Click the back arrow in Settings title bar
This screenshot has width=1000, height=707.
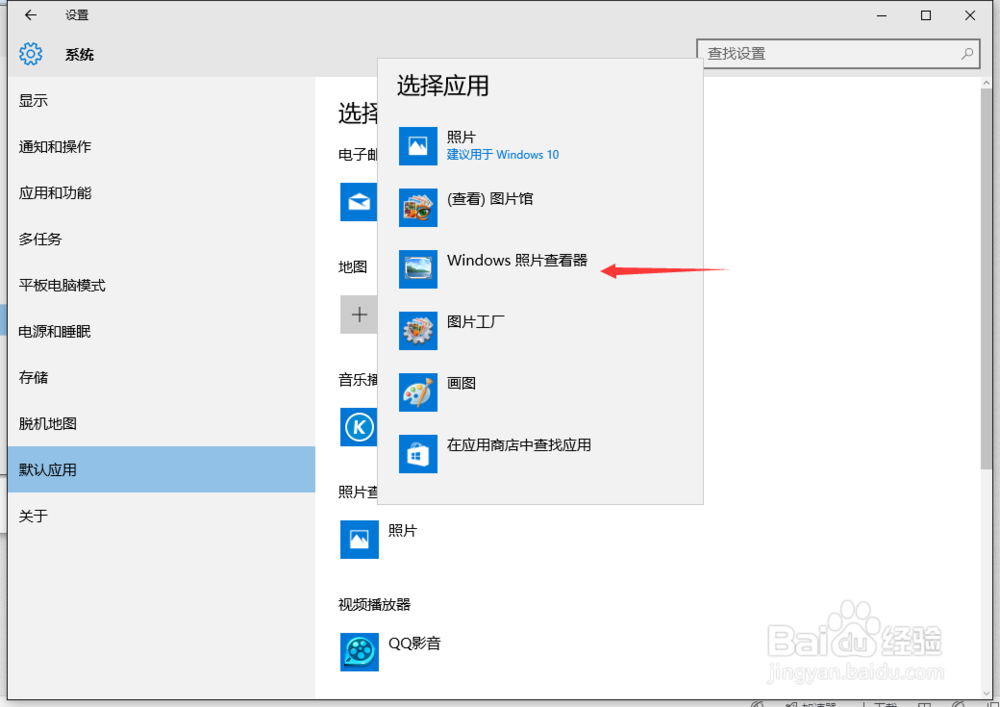(31, 15)
